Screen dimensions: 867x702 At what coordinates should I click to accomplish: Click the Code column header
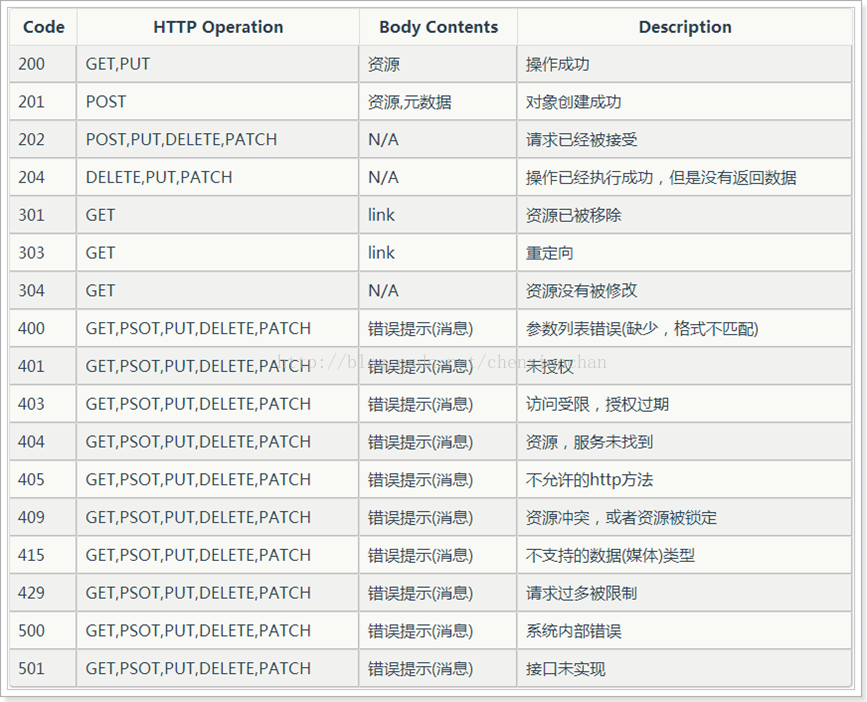(x=44, y=27)
